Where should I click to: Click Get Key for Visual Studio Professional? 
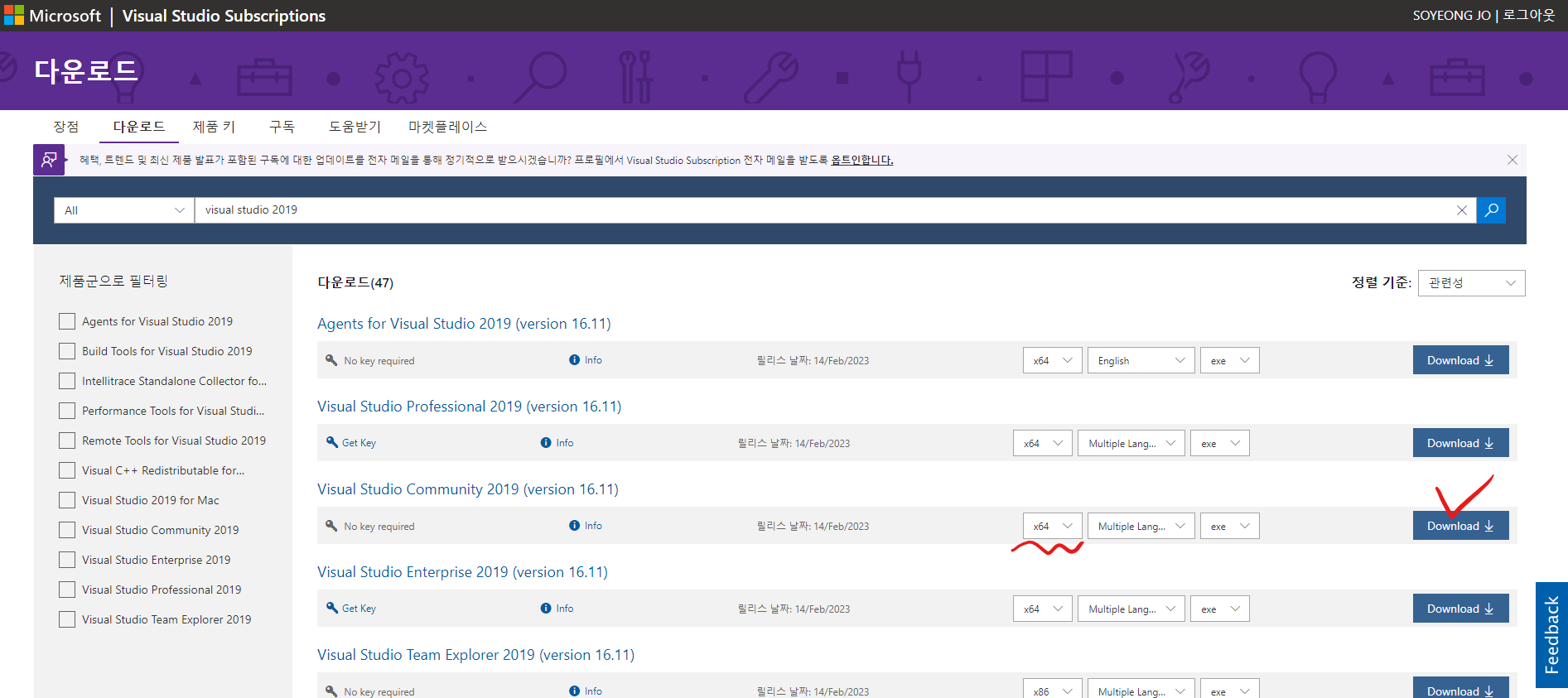coord(359,443)
